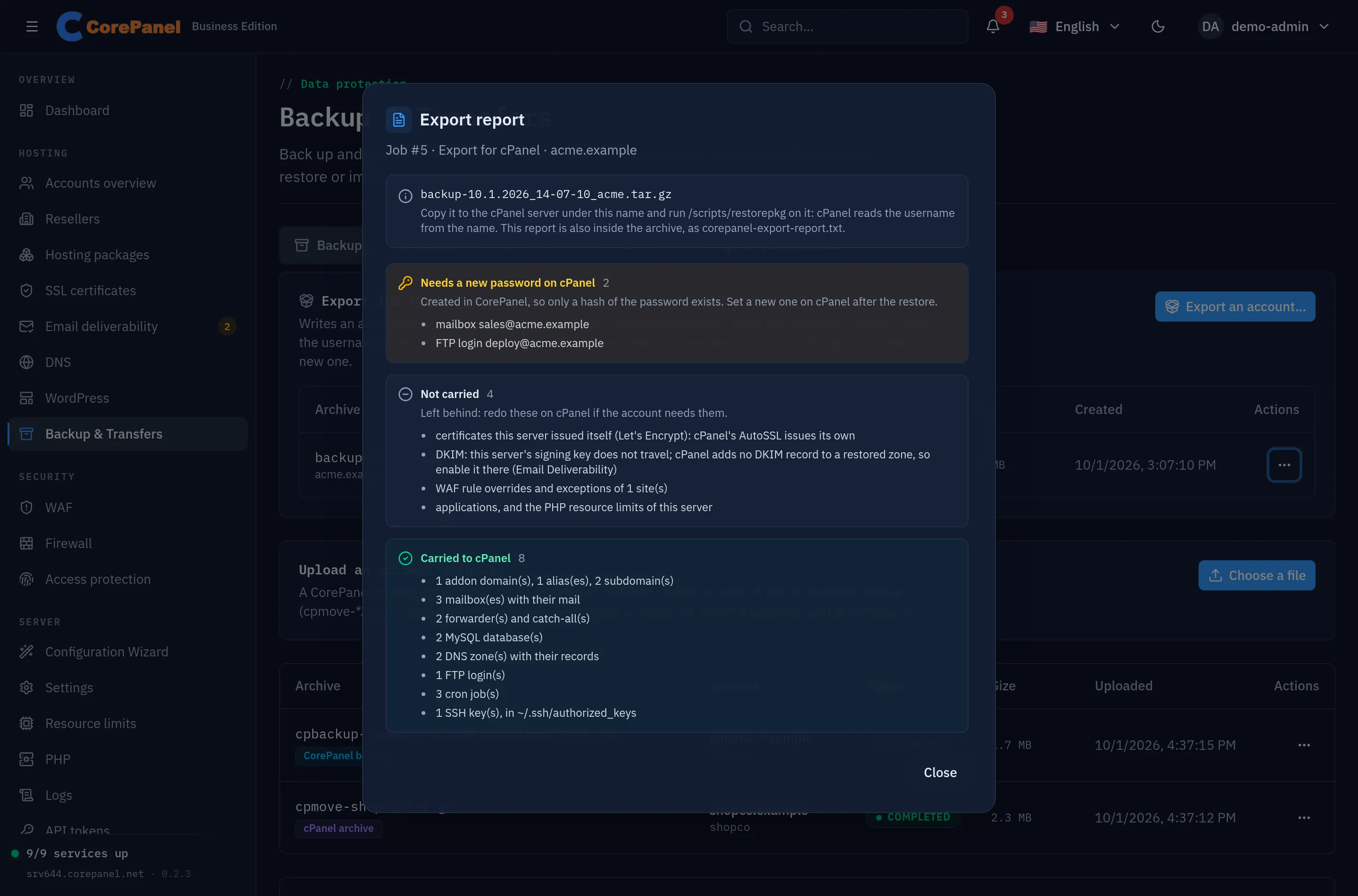Click the DNS globe icon
The image size is (1358, 896).
tap(26, 362)
